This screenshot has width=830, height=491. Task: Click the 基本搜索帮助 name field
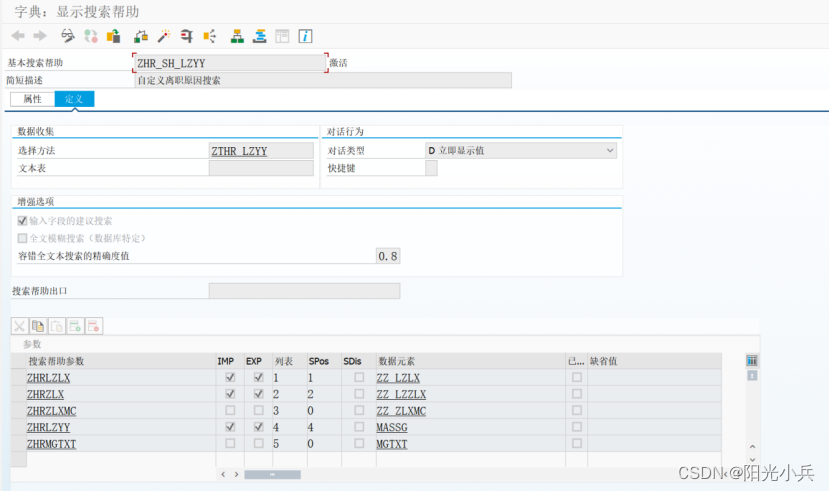coord(230,63)
